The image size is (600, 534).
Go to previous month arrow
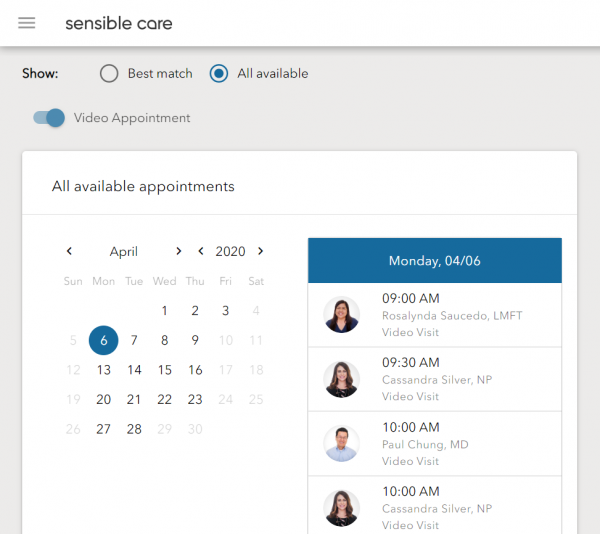69,251
